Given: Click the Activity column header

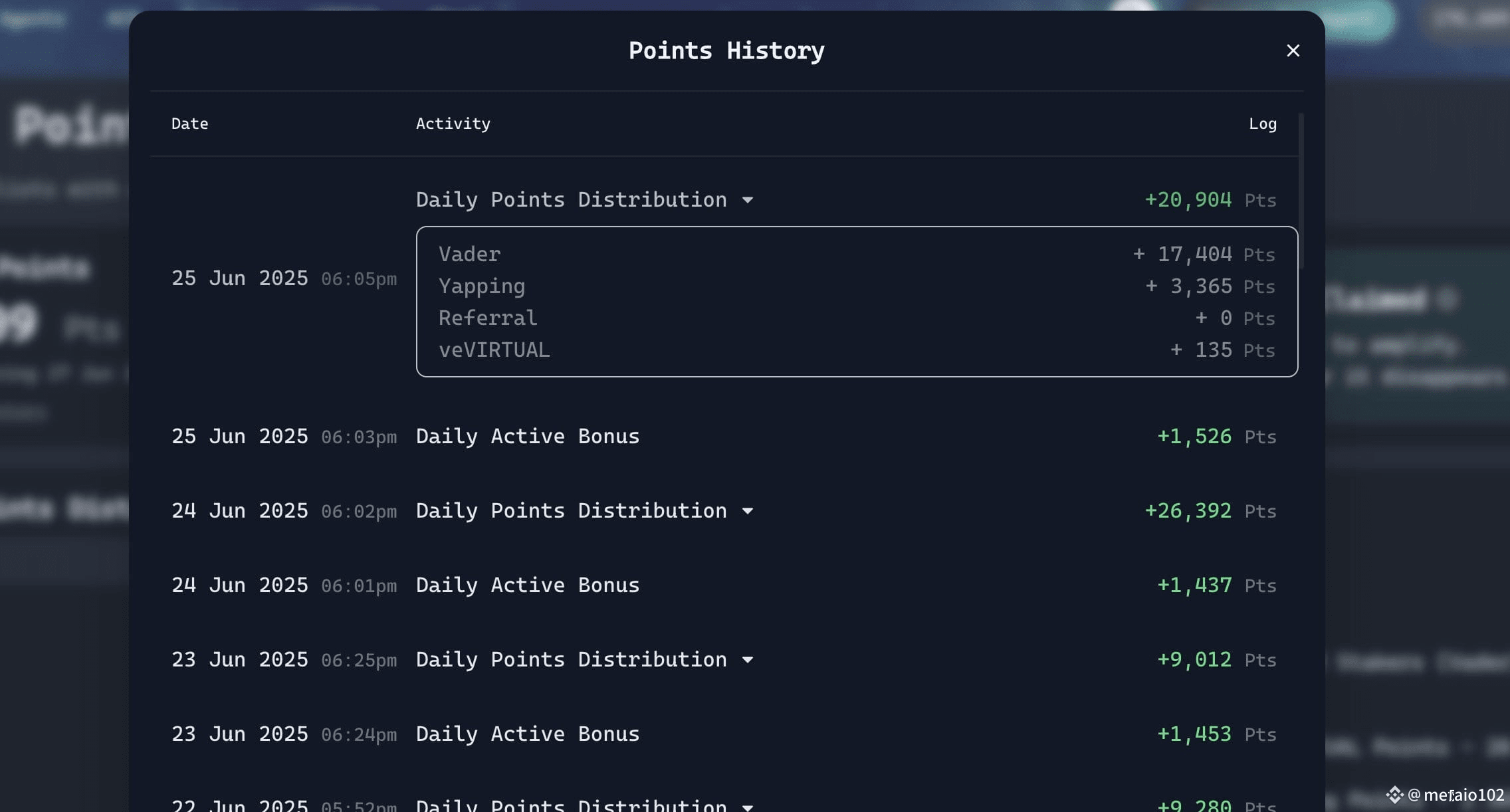Looking at the screenshot, I should coord(453,124).
